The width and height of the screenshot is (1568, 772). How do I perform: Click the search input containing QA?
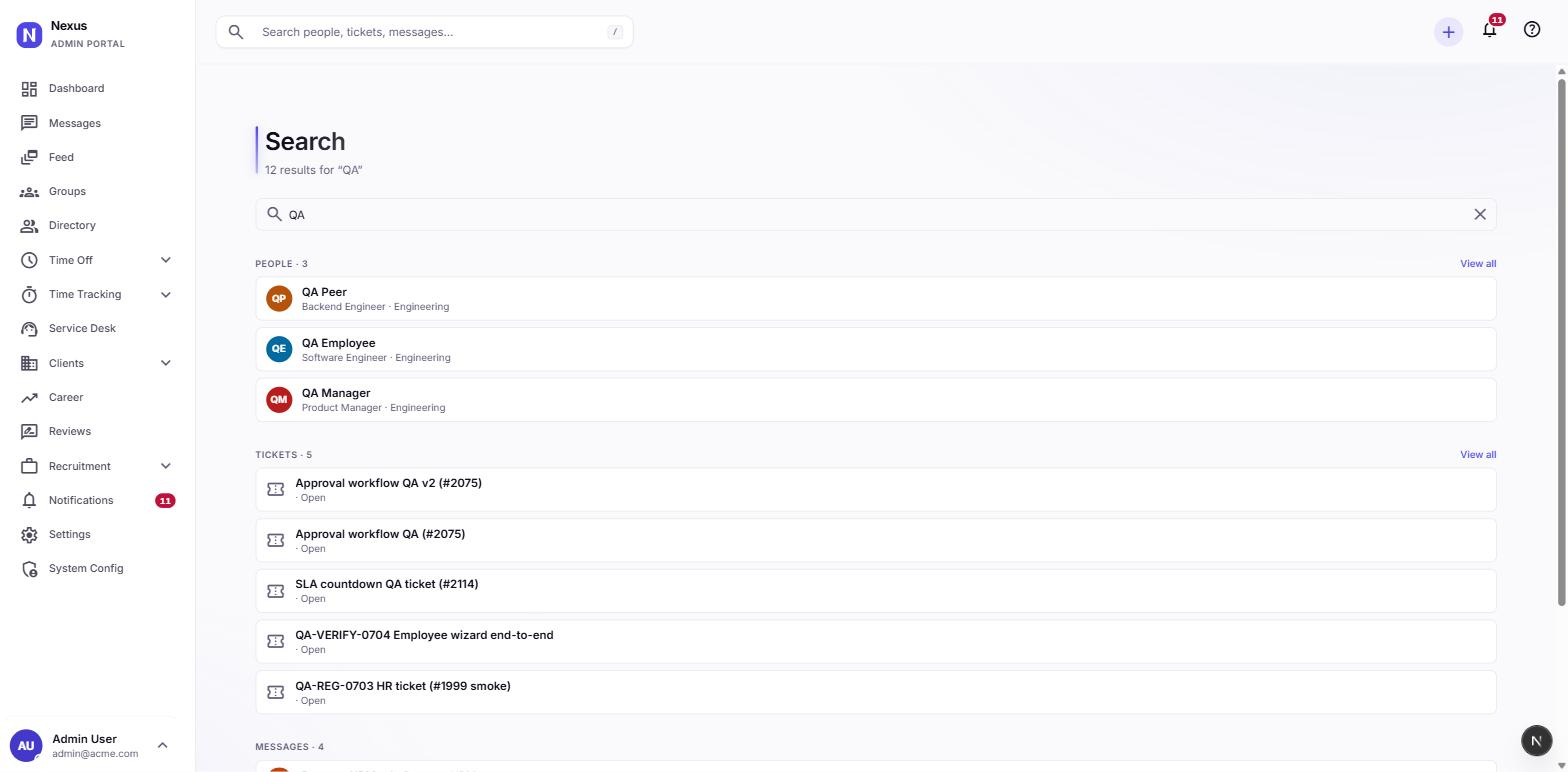point(876,214)
